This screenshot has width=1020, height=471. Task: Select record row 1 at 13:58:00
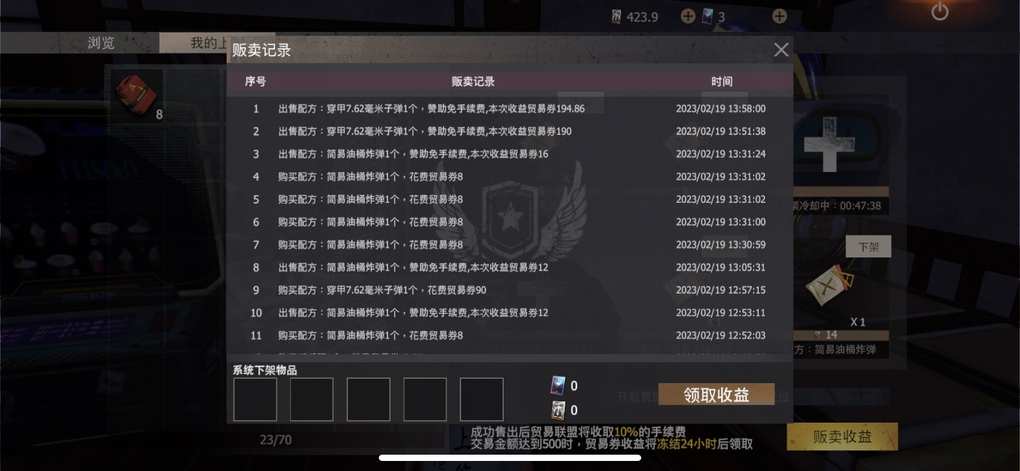[x=509, y=109]
